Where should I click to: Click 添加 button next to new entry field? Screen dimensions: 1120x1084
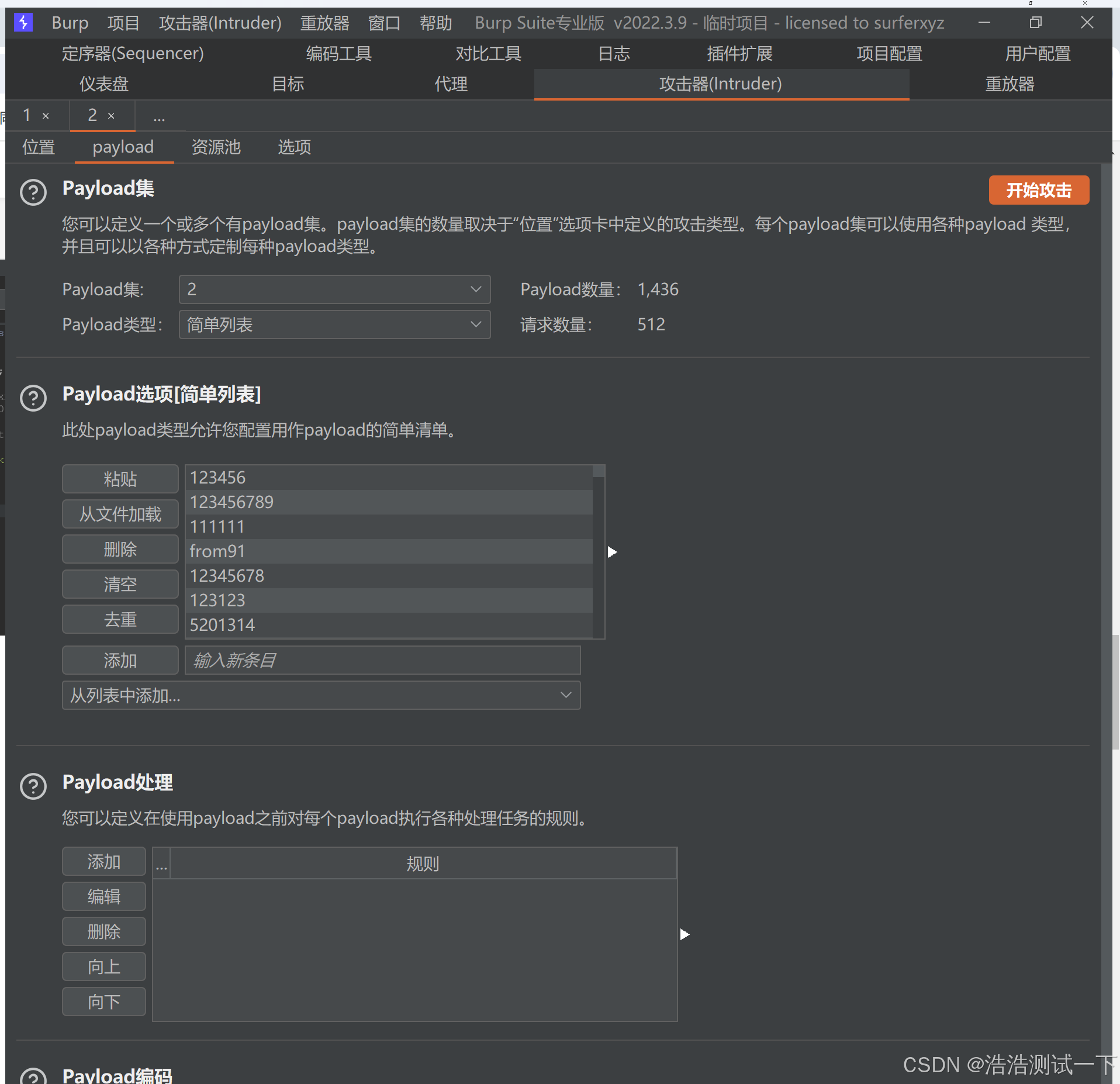(x=120, y=660)
